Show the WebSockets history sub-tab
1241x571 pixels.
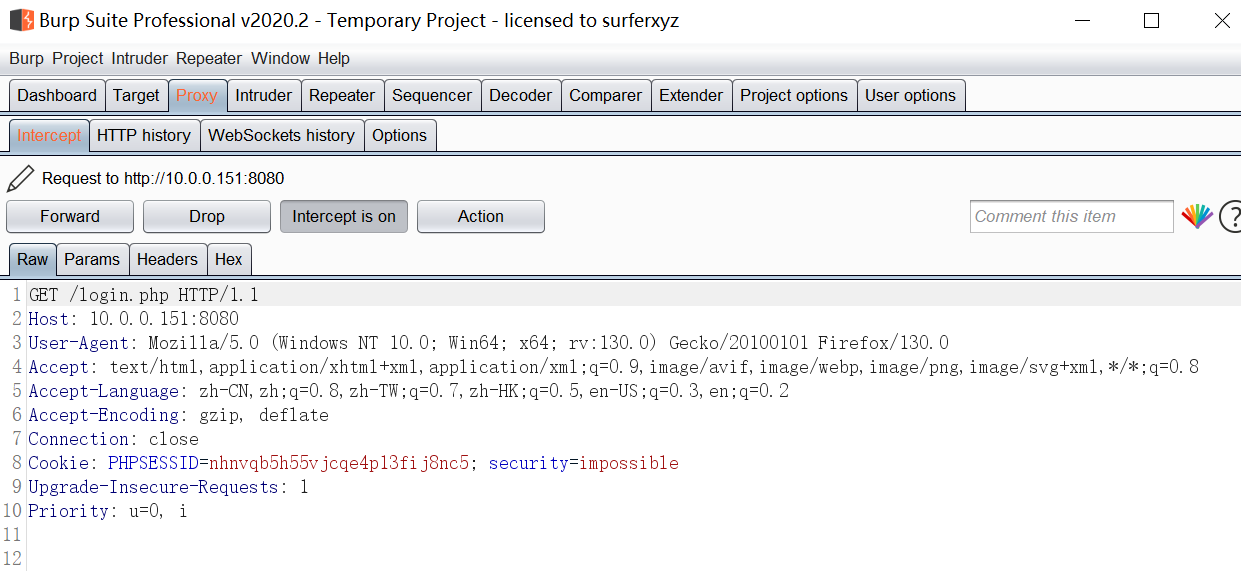(x=282, y=135)
